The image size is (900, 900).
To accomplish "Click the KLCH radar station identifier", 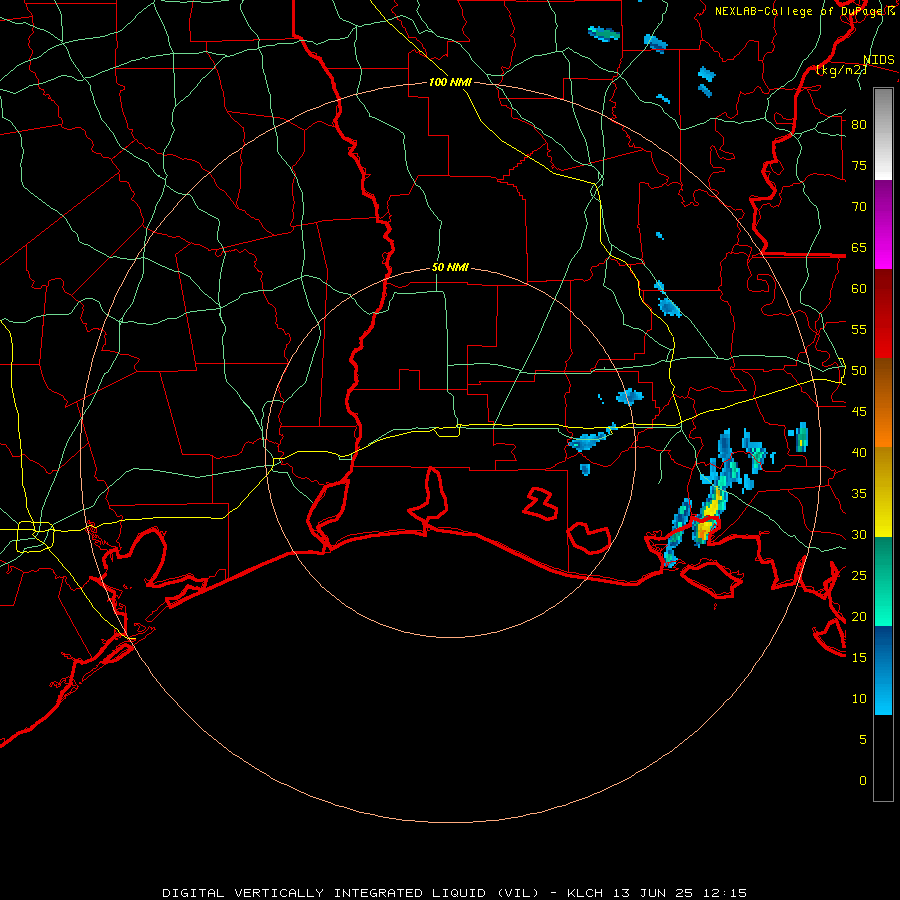I will tap(584, 893).
